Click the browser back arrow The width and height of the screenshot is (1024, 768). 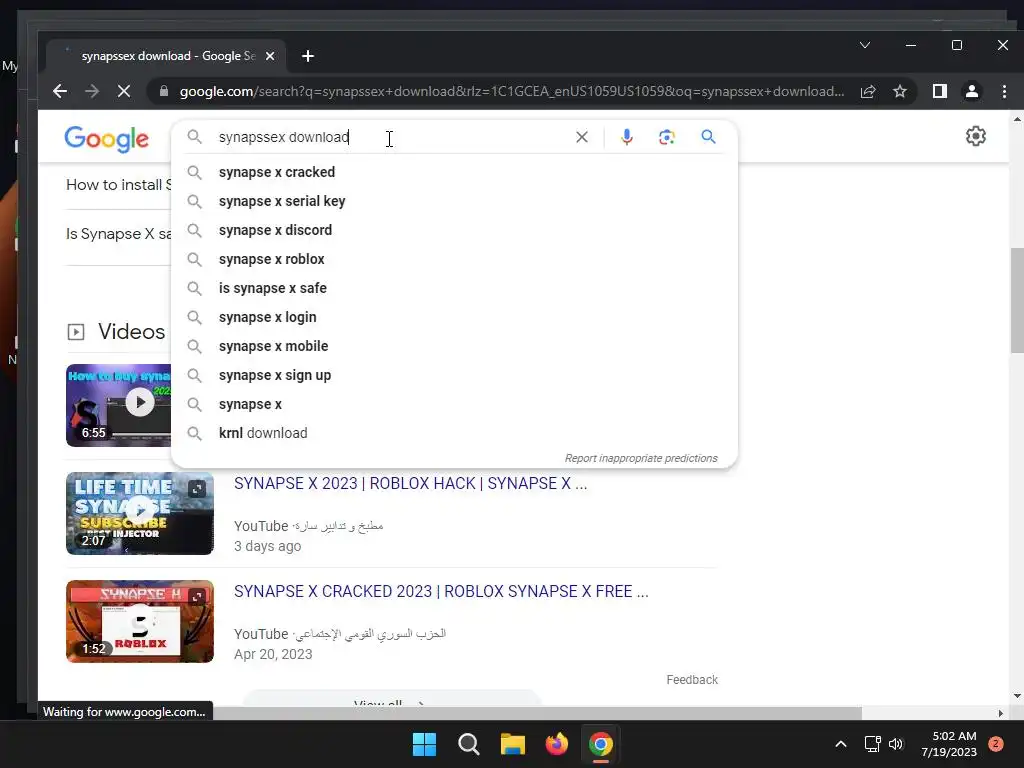pos(60,91)
